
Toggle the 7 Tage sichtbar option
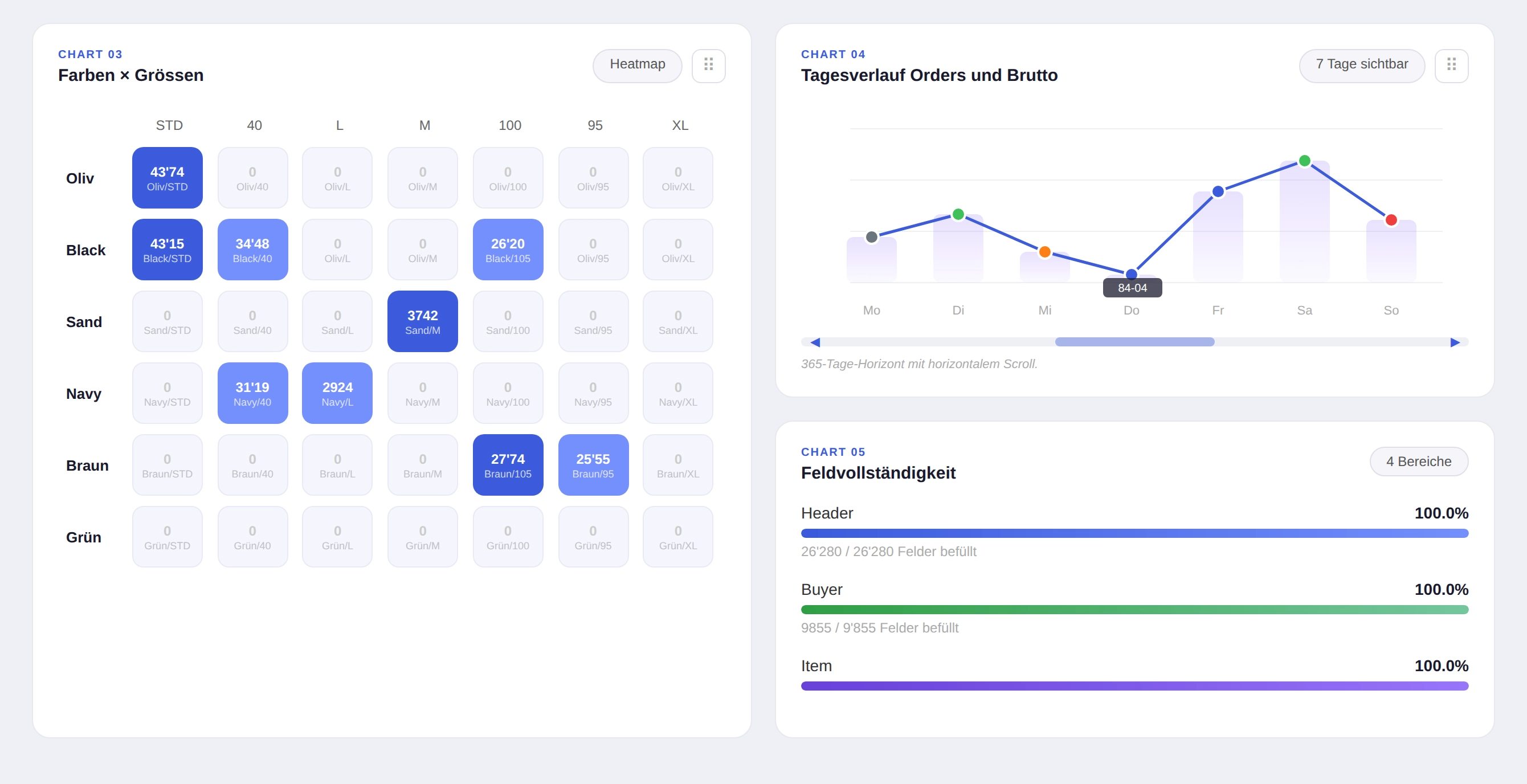(x=1362, y=64)
